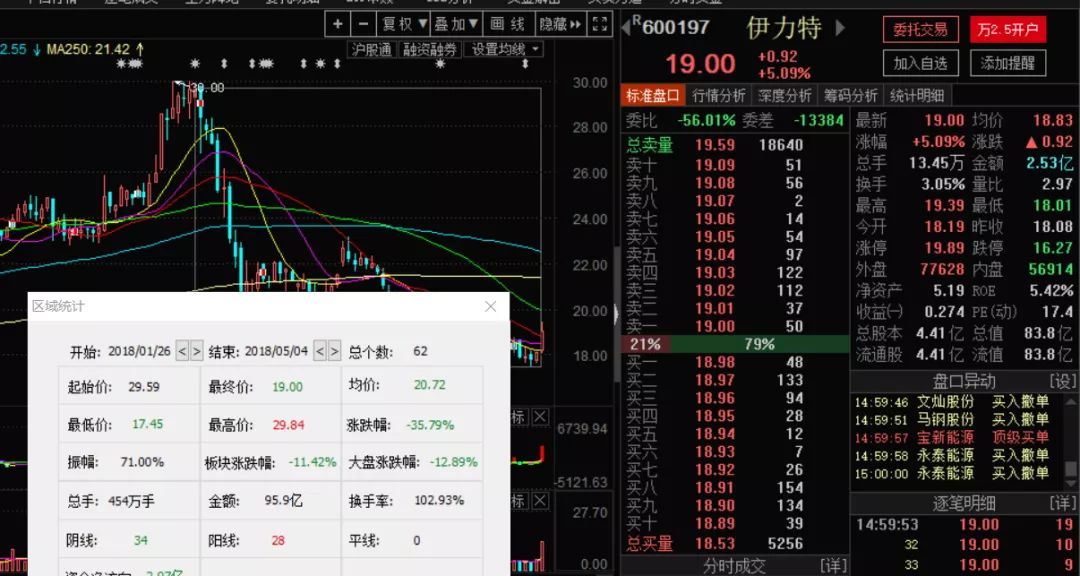Click the 委托交易 button
The height and width of the screenshot is (576, 1080).
pos(920,30)
